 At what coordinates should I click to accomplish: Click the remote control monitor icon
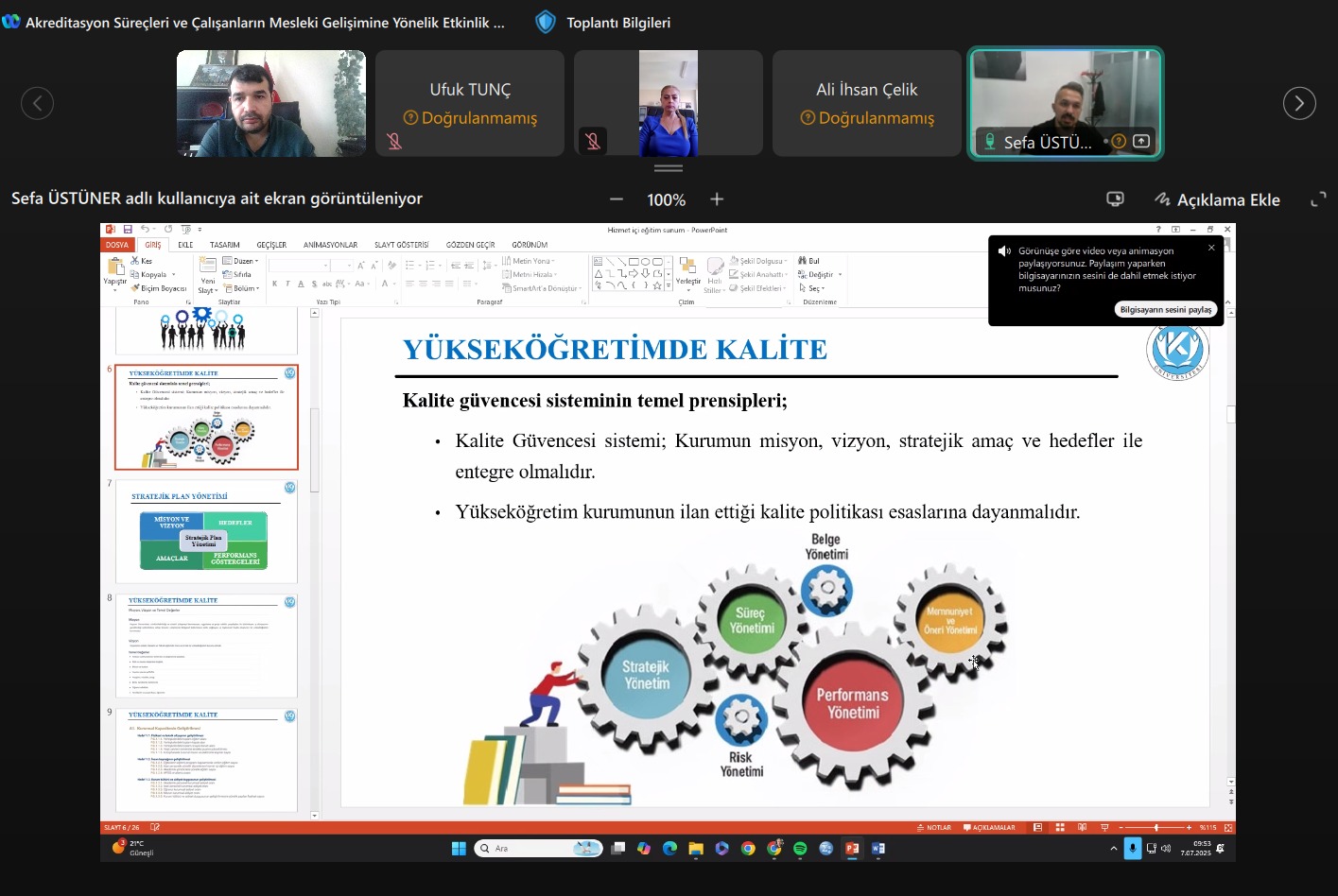1116,199
